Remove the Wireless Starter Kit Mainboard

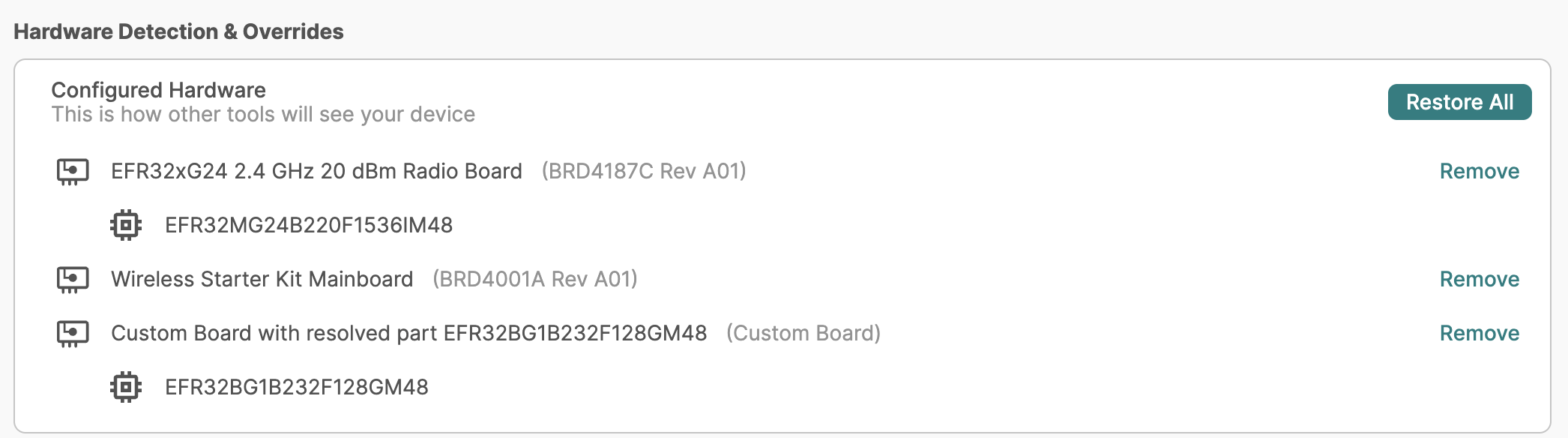click(1479, 279)
